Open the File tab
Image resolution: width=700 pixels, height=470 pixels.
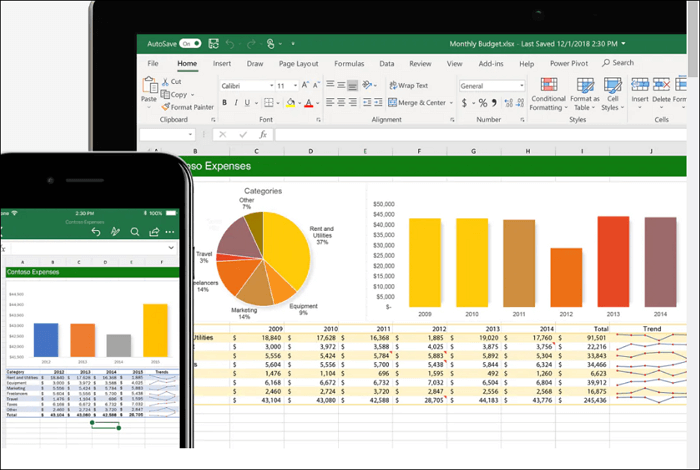[153, 63]
